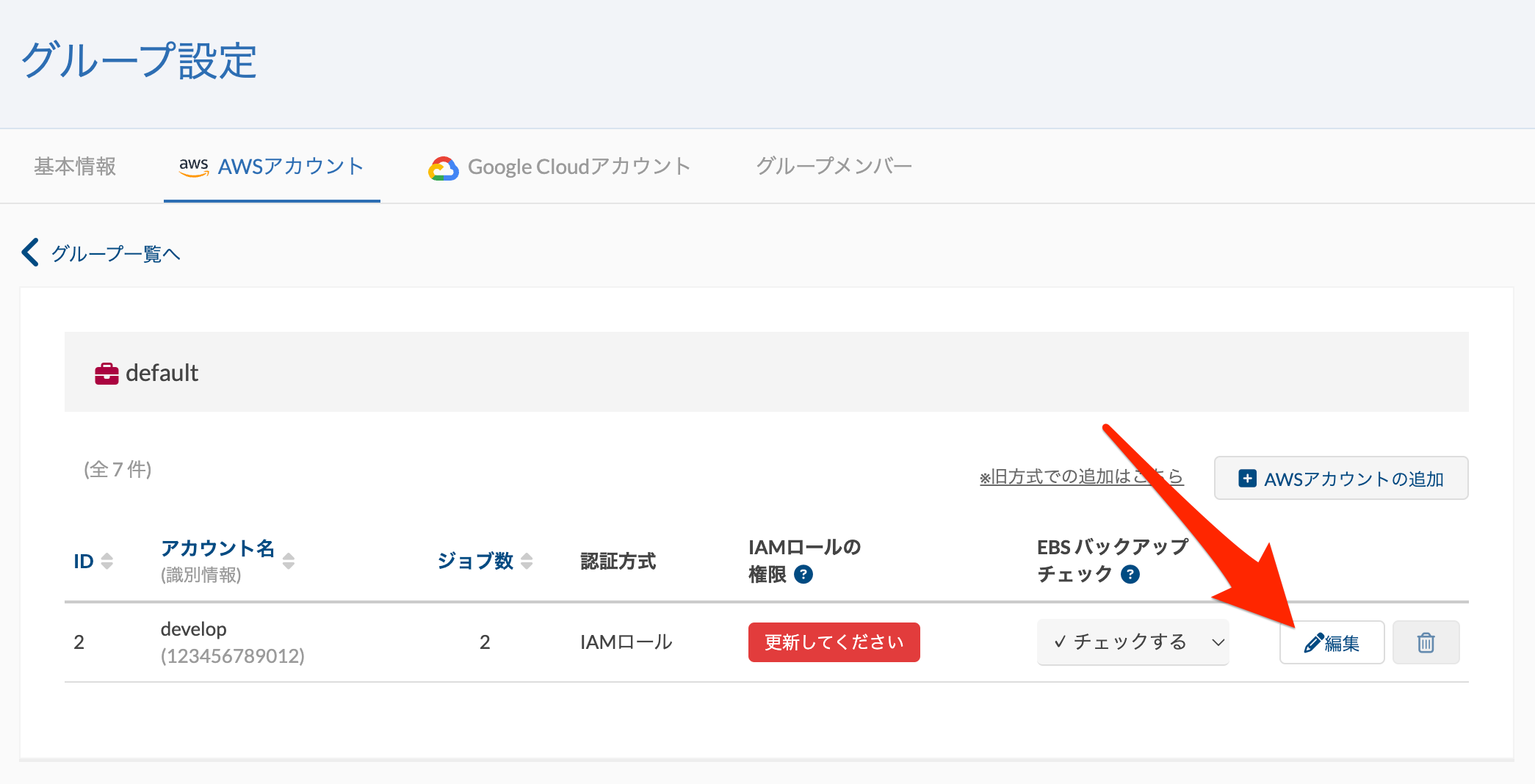The image size is (1535, 784).
Task: Go back via グループ一覧へ link
Action: coord(115,254)
